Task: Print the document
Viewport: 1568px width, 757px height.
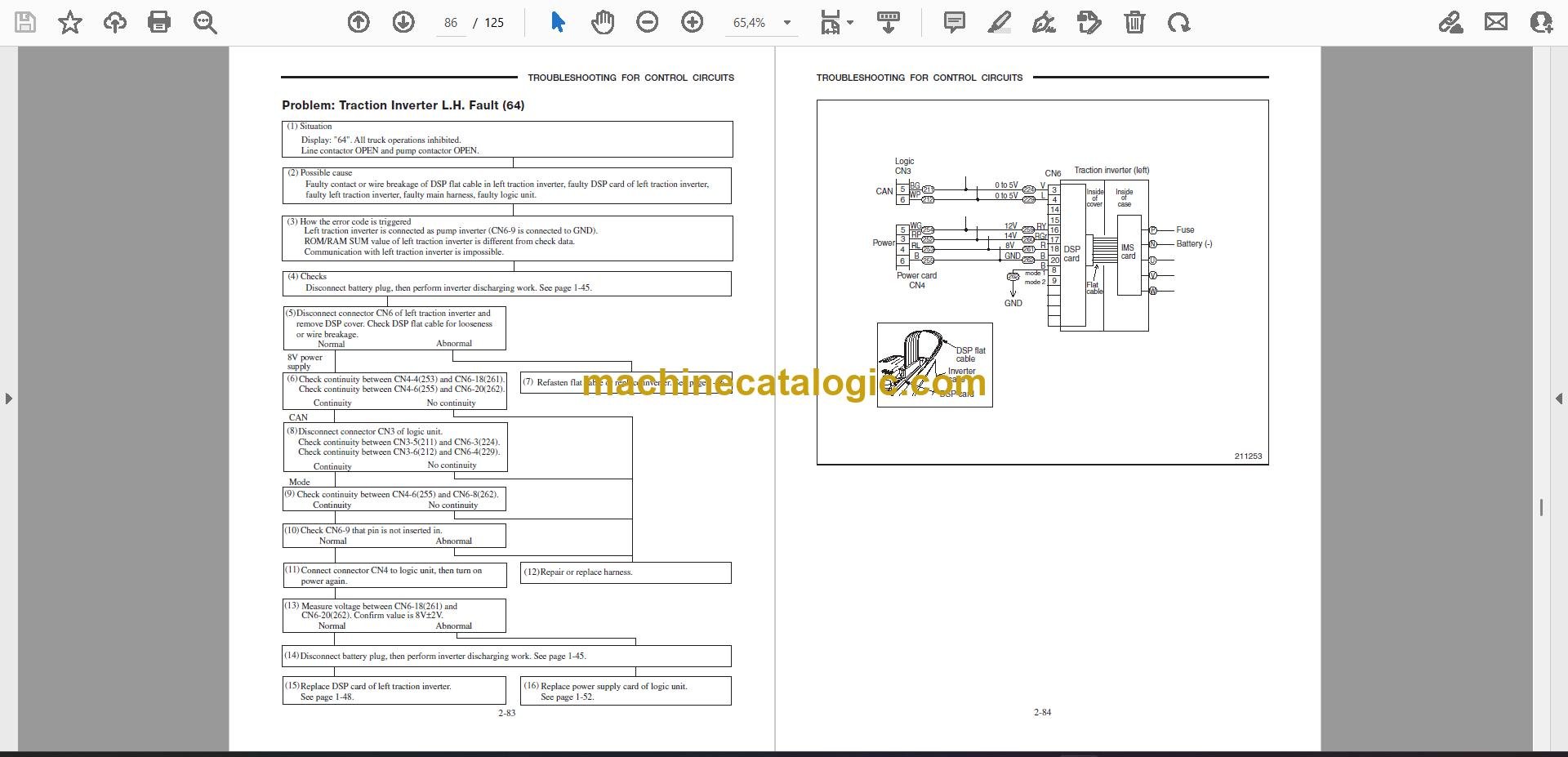Action: tap(159, 22)
